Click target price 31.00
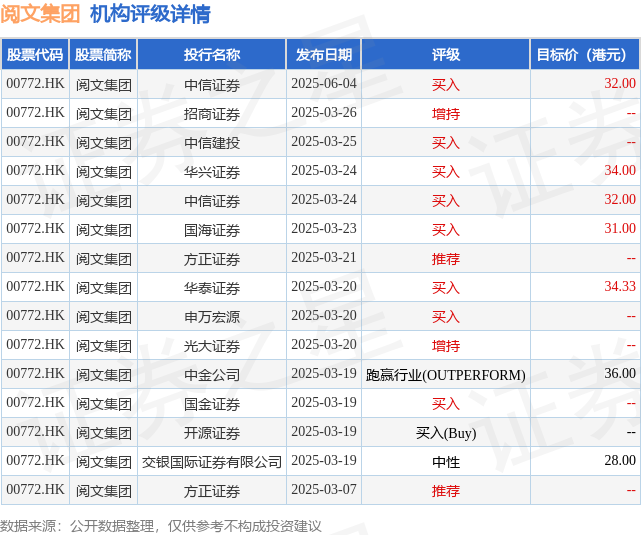The width and height of the screenshot is (641, 535). (620, 228)
